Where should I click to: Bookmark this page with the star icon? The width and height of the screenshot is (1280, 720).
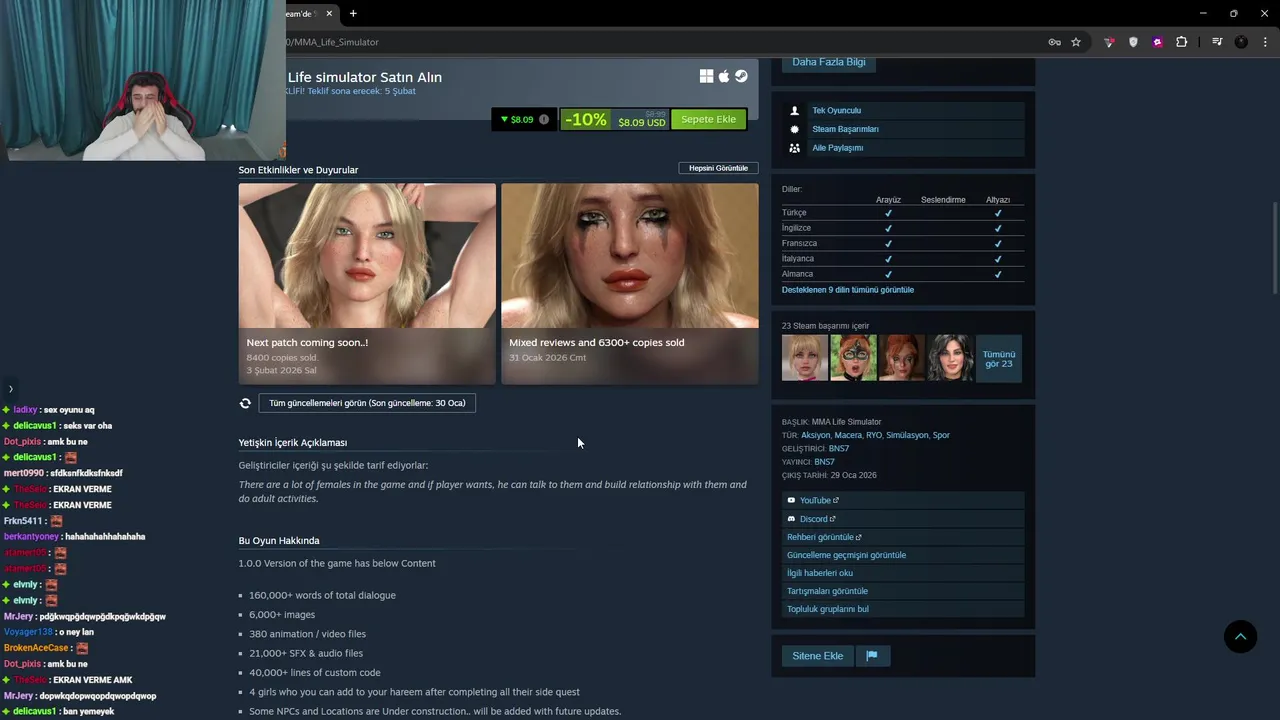coord(1076,42)
